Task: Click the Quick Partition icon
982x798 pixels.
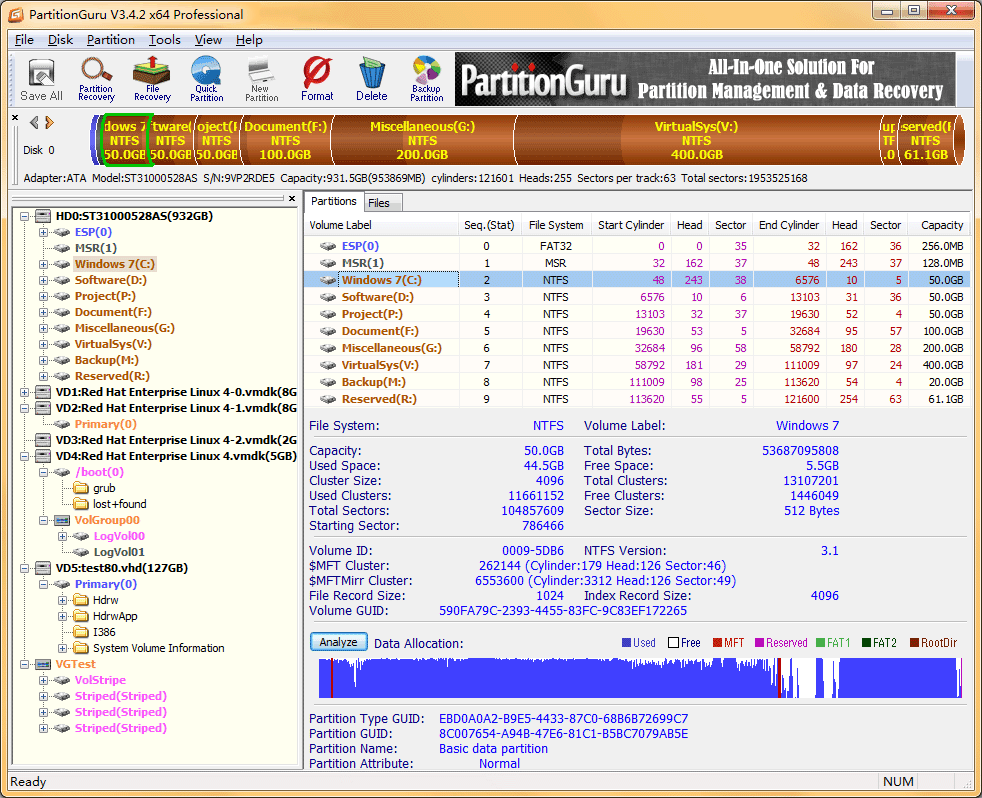Action: pos(206,80)
